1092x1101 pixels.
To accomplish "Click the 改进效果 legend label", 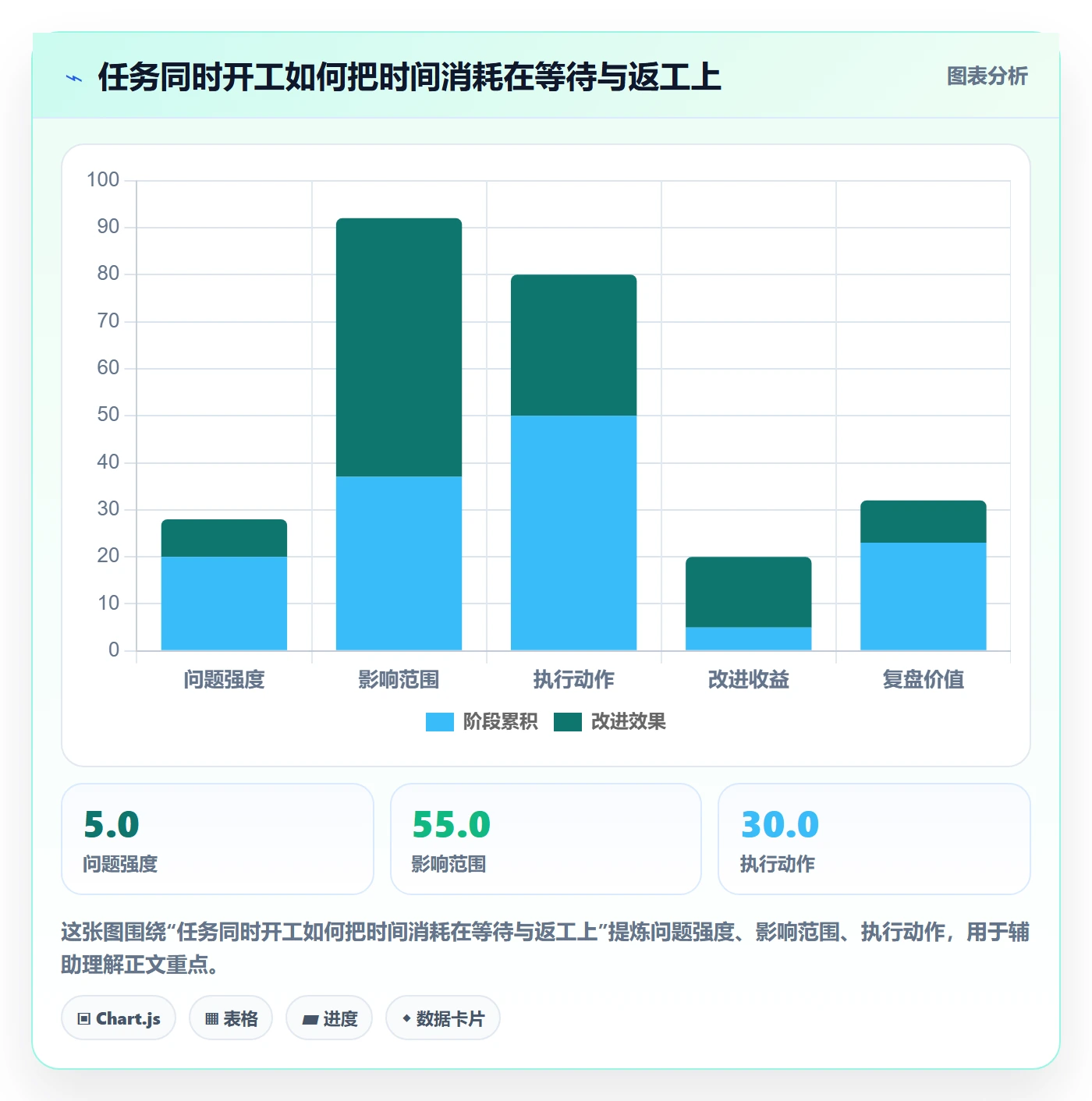I will (x=628, y=722).
